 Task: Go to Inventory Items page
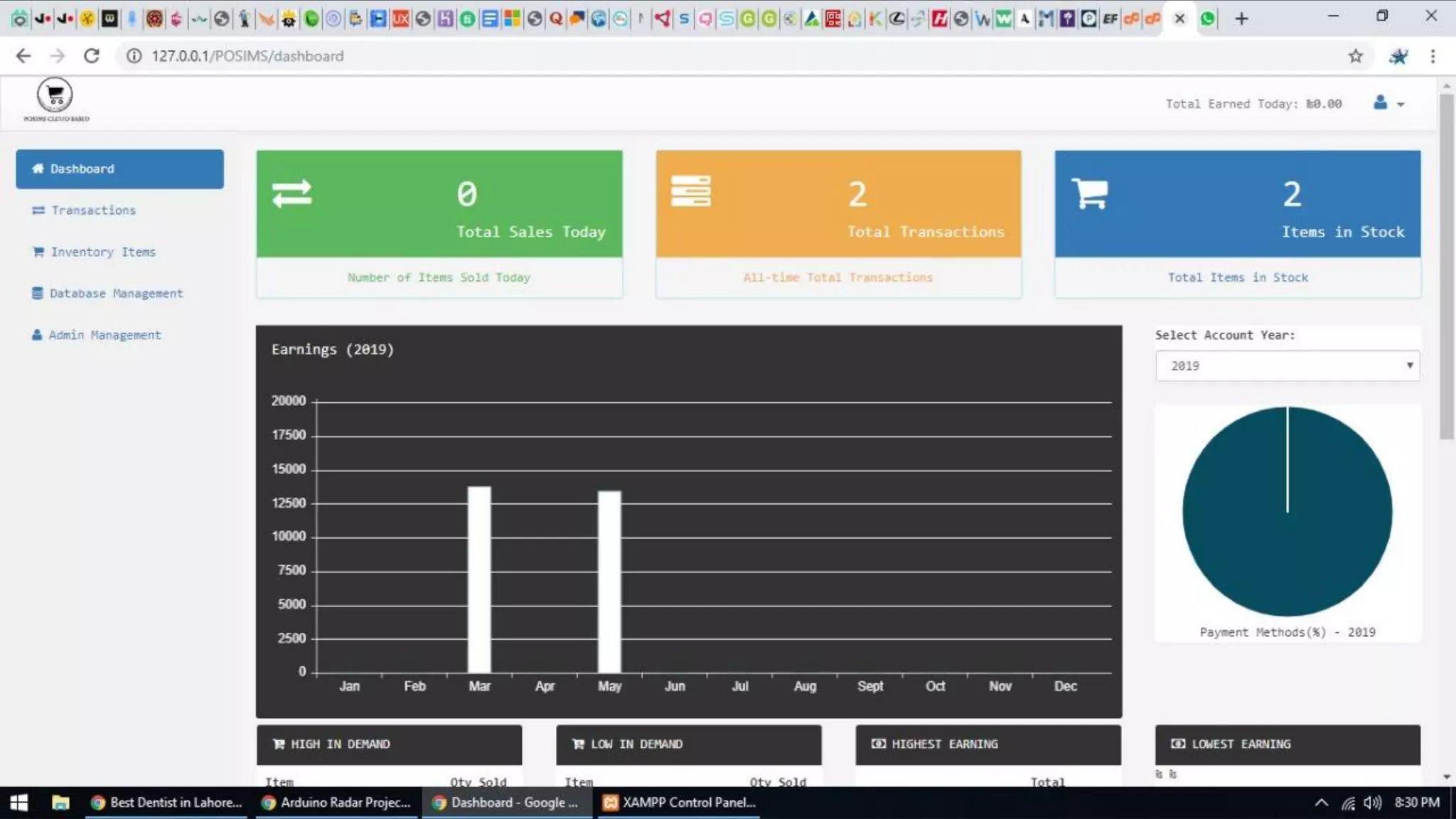click(x=93, y=252)
